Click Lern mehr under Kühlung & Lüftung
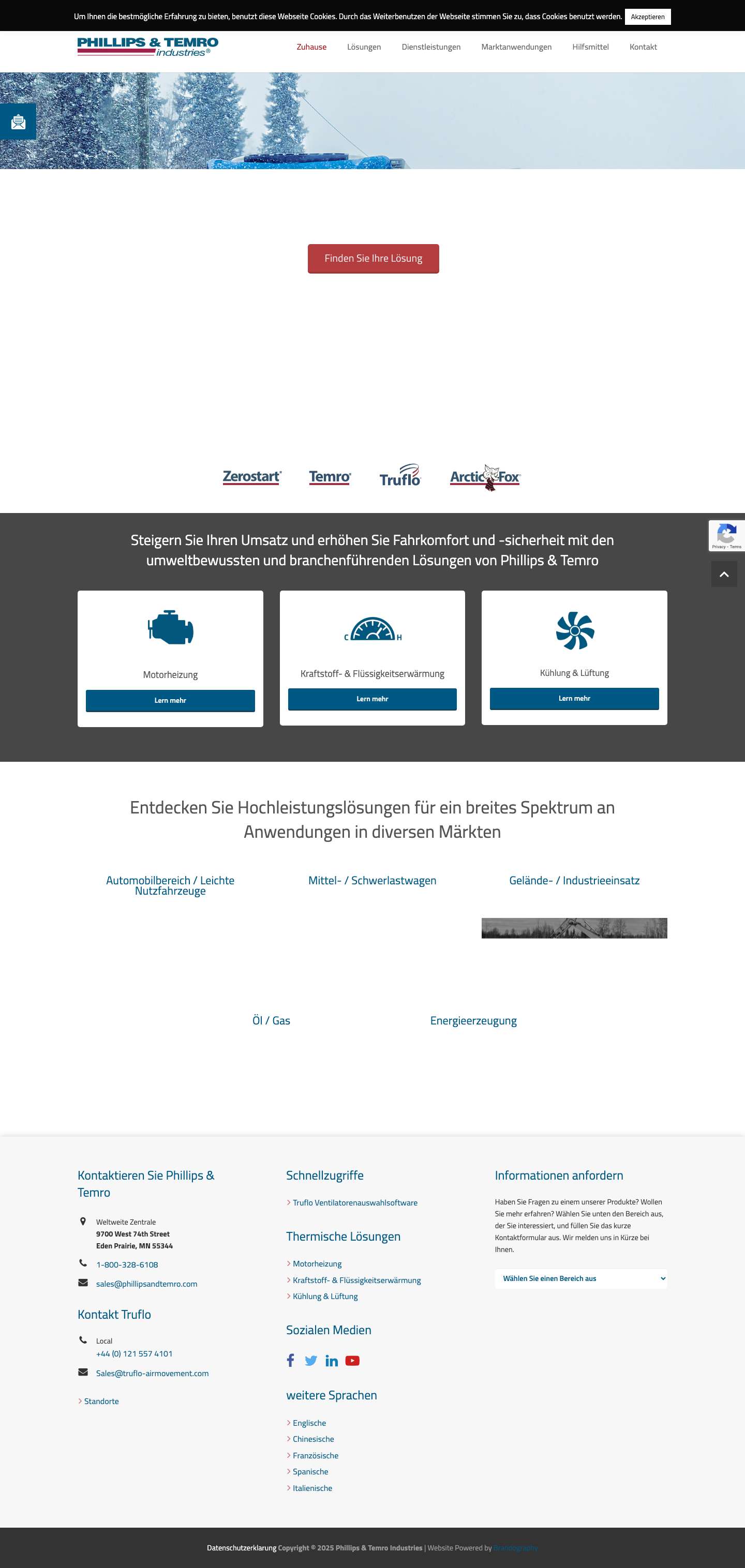 click(574, 699)
